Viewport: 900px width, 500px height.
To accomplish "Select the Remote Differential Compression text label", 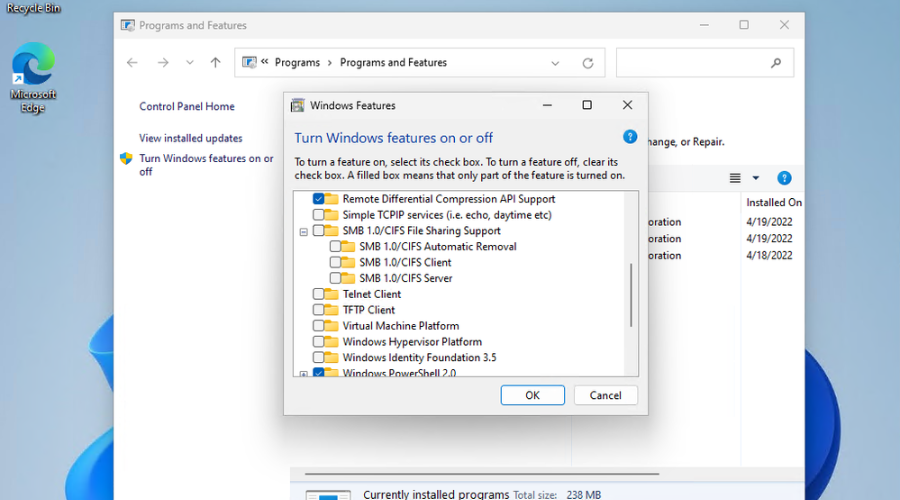I will click(x=449, y=199).
